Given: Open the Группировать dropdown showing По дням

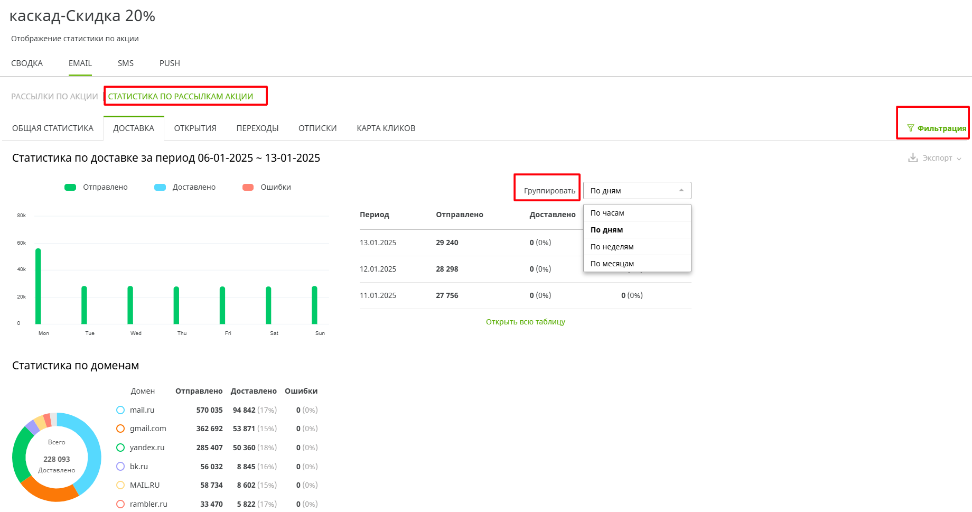Looking at the screenshot, I should [637, 190].
